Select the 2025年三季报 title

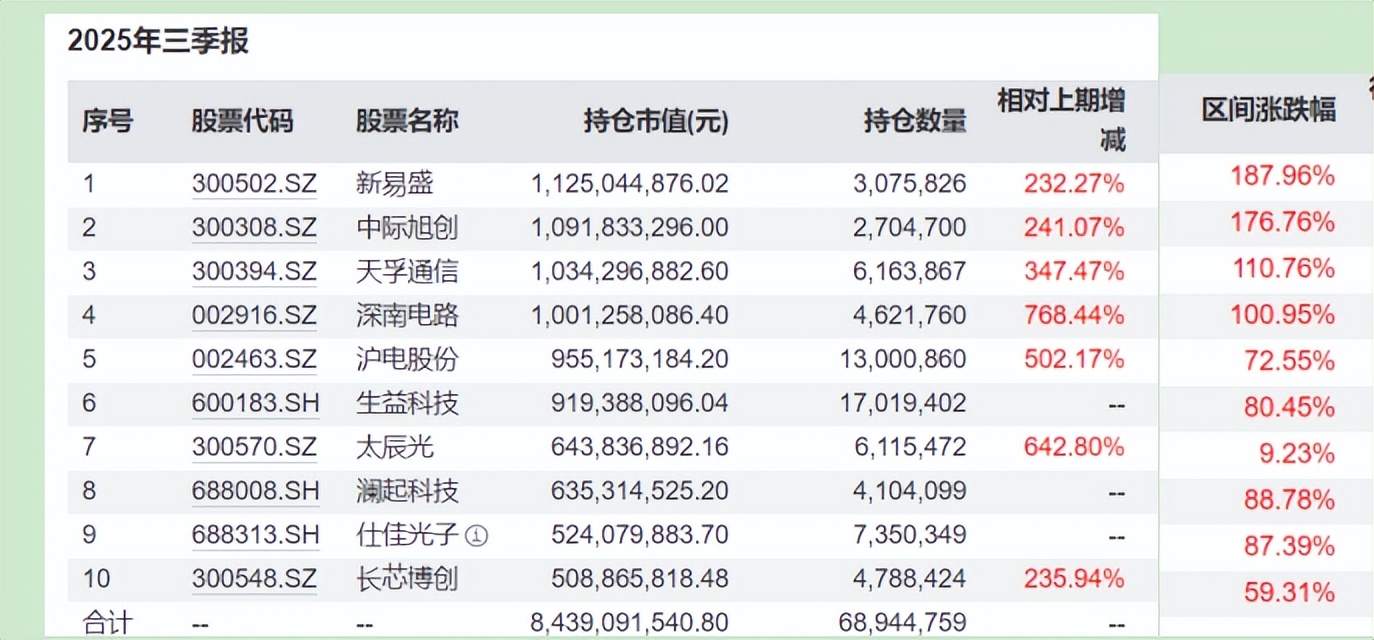[x=159, y=42]
